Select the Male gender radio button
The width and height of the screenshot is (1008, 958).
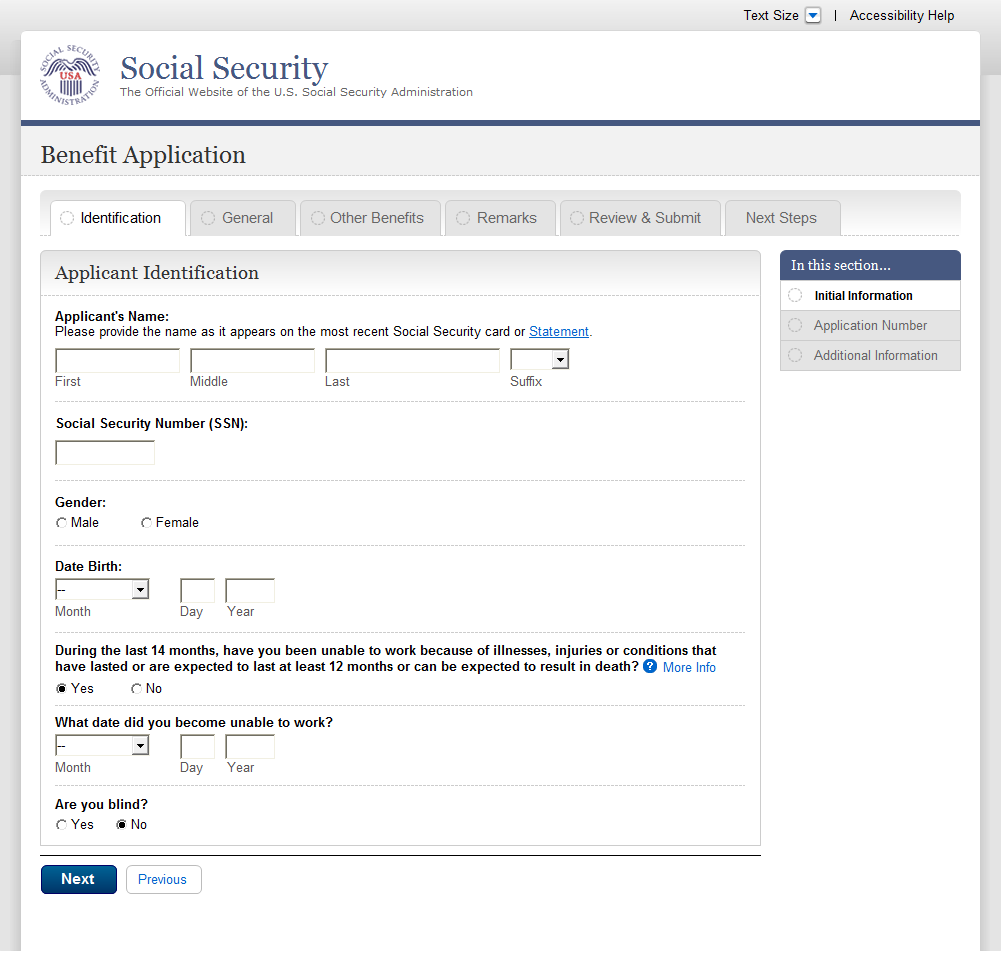(x=62, y=523)
